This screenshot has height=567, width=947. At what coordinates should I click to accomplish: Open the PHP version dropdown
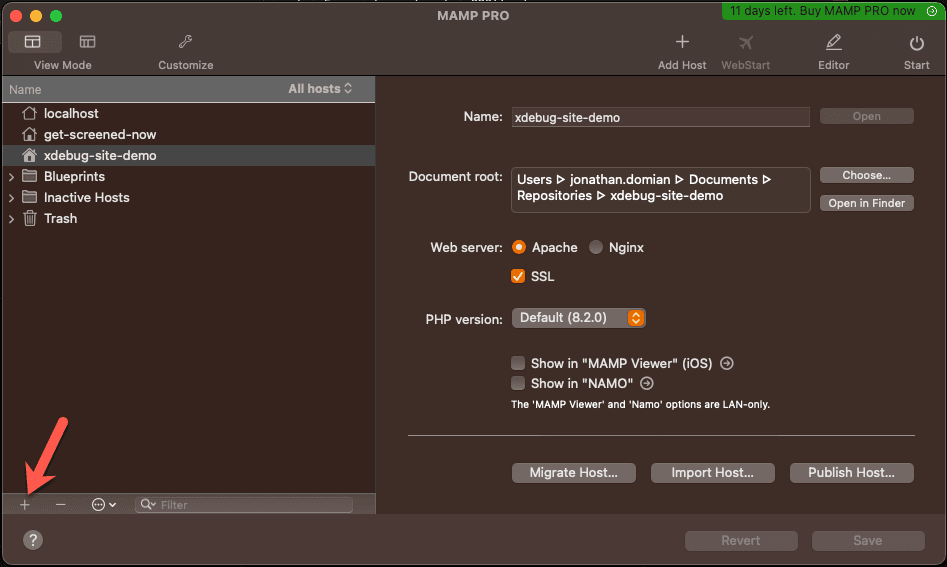579,318
